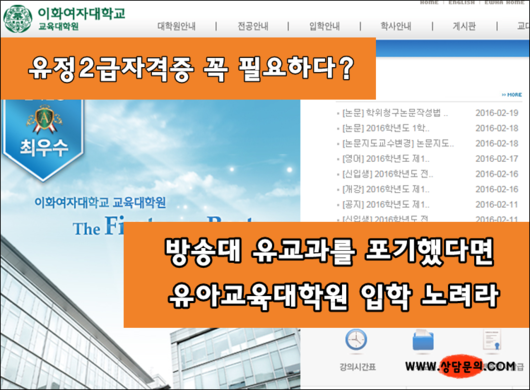Open notice [논문지도교수변경] 논문지도..
Screen dimensions: 530x390
click(398, 143)
